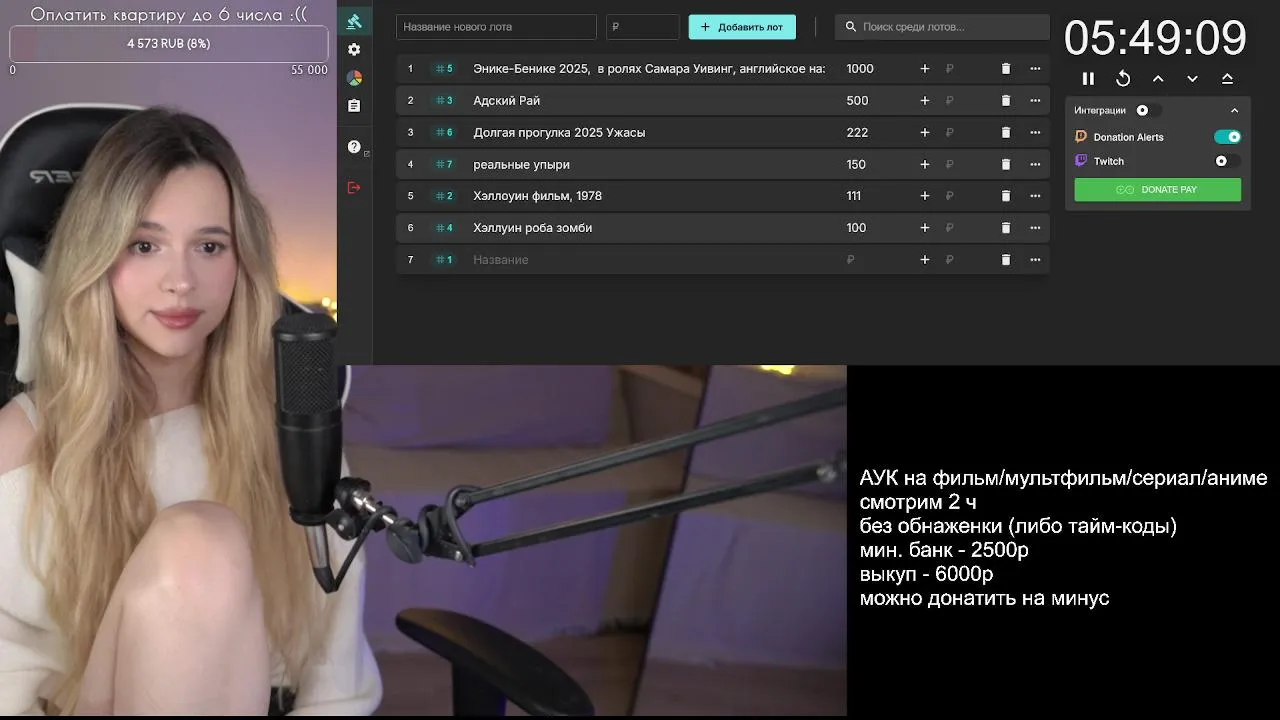Add amount plus for empty row 7

tap(925, 260)
